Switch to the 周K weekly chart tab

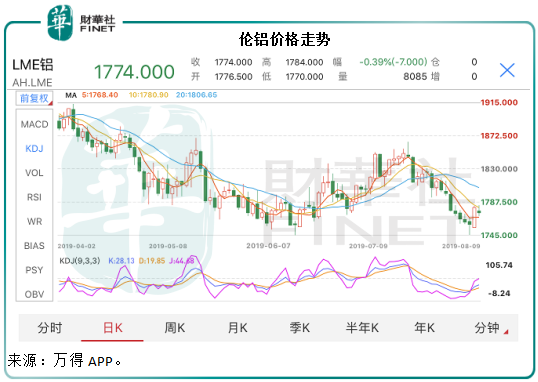point(175,328)
